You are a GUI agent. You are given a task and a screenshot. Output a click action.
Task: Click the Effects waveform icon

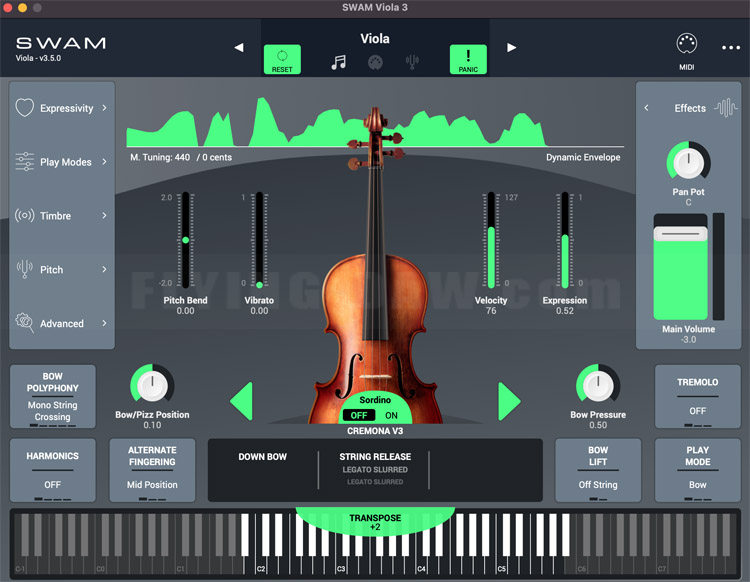[x=726, y=108]
